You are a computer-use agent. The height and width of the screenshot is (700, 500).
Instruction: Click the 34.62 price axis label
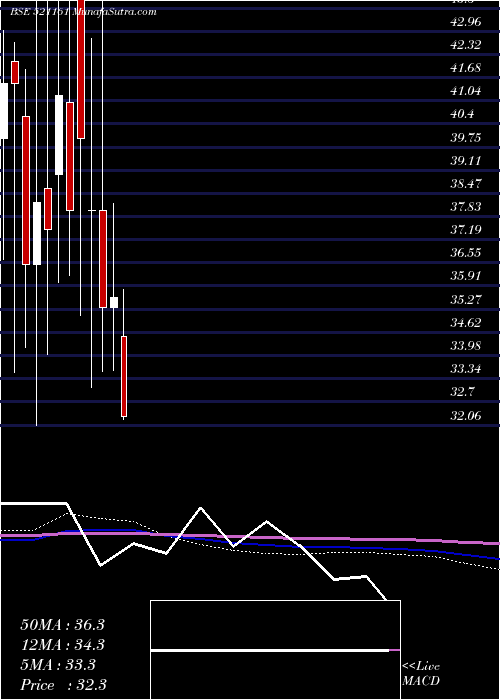pos(466,322)
